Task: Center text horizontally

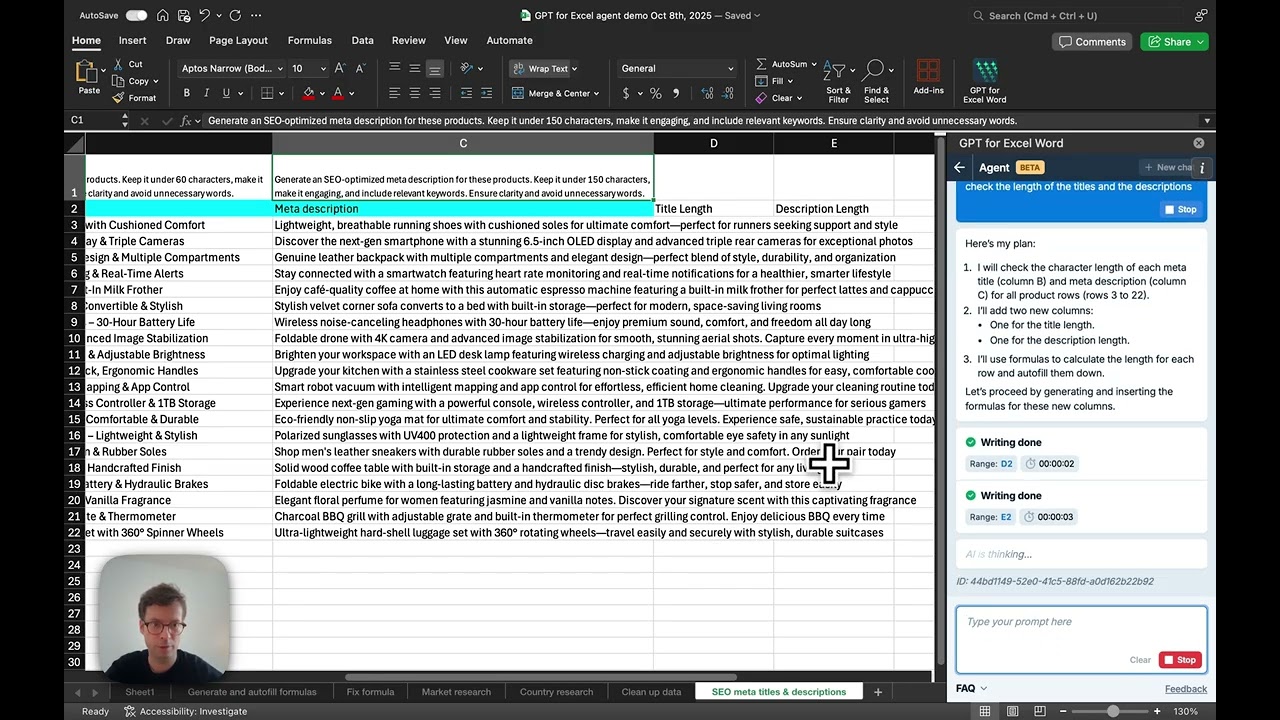Action: tap(414, 93)
